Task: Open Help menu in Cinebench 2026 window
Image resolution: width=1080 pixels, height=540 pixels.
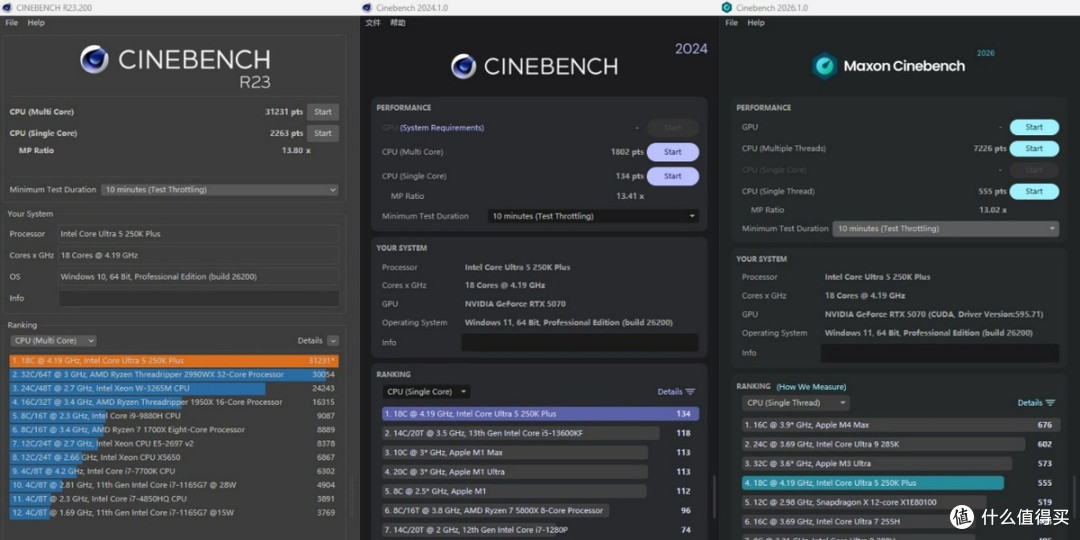Action: [x=756, y=23]
